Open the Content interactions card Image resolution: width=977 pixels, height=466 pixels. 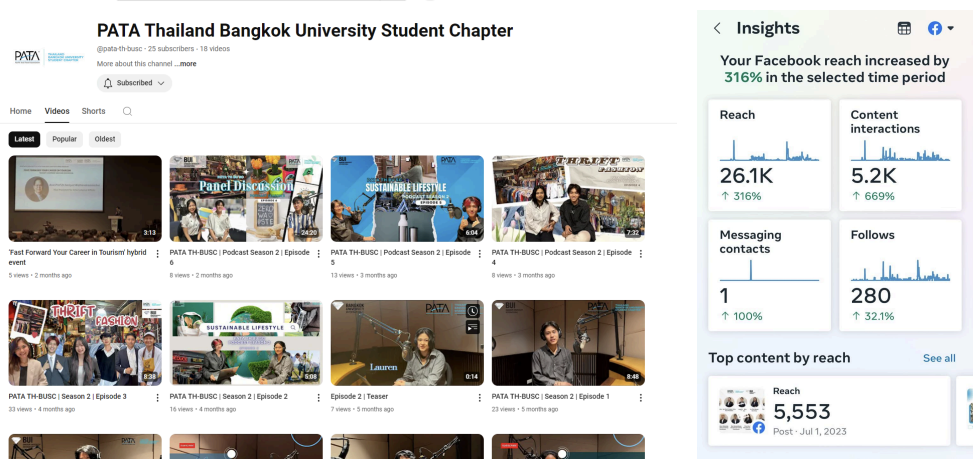pyautogui.click(x=900, y=155)
